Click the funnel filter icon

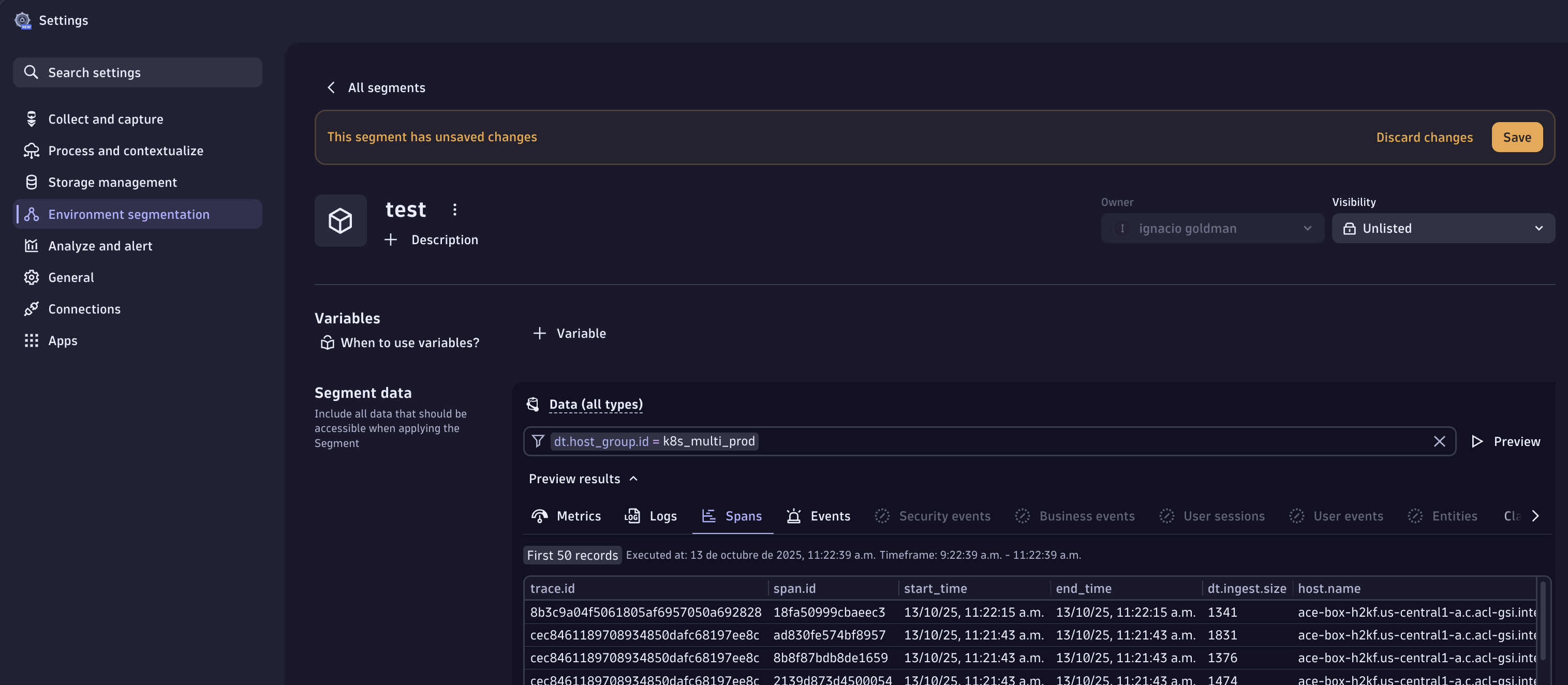538,441
